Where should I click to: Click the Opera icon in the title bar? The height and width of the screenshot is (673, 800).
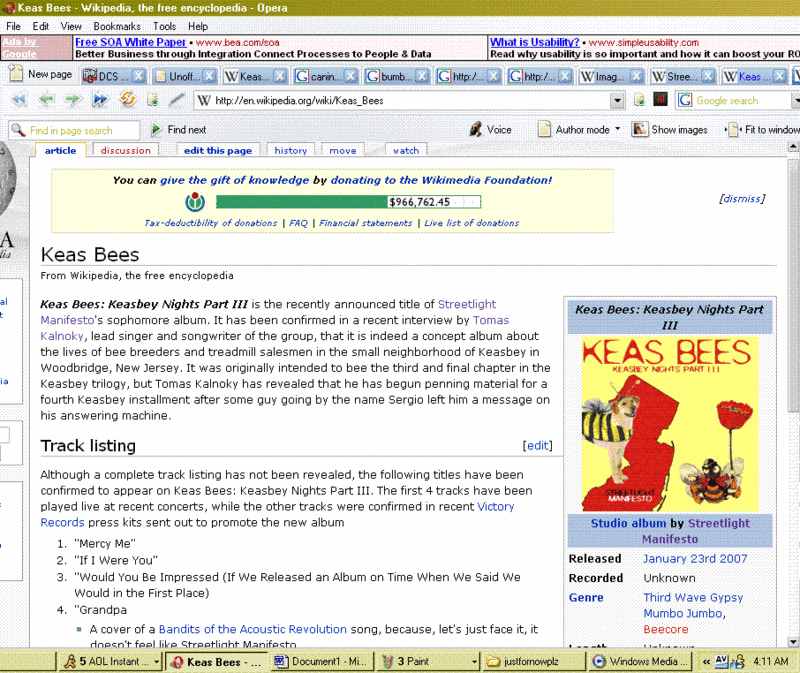pos(9,8)
